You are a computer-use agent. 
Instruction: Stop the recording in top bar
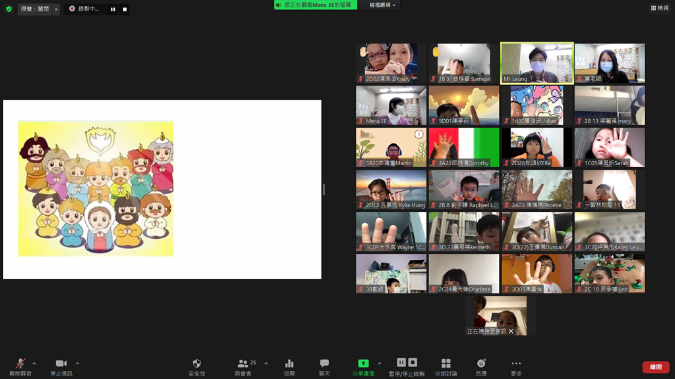[x=125, y=9]
